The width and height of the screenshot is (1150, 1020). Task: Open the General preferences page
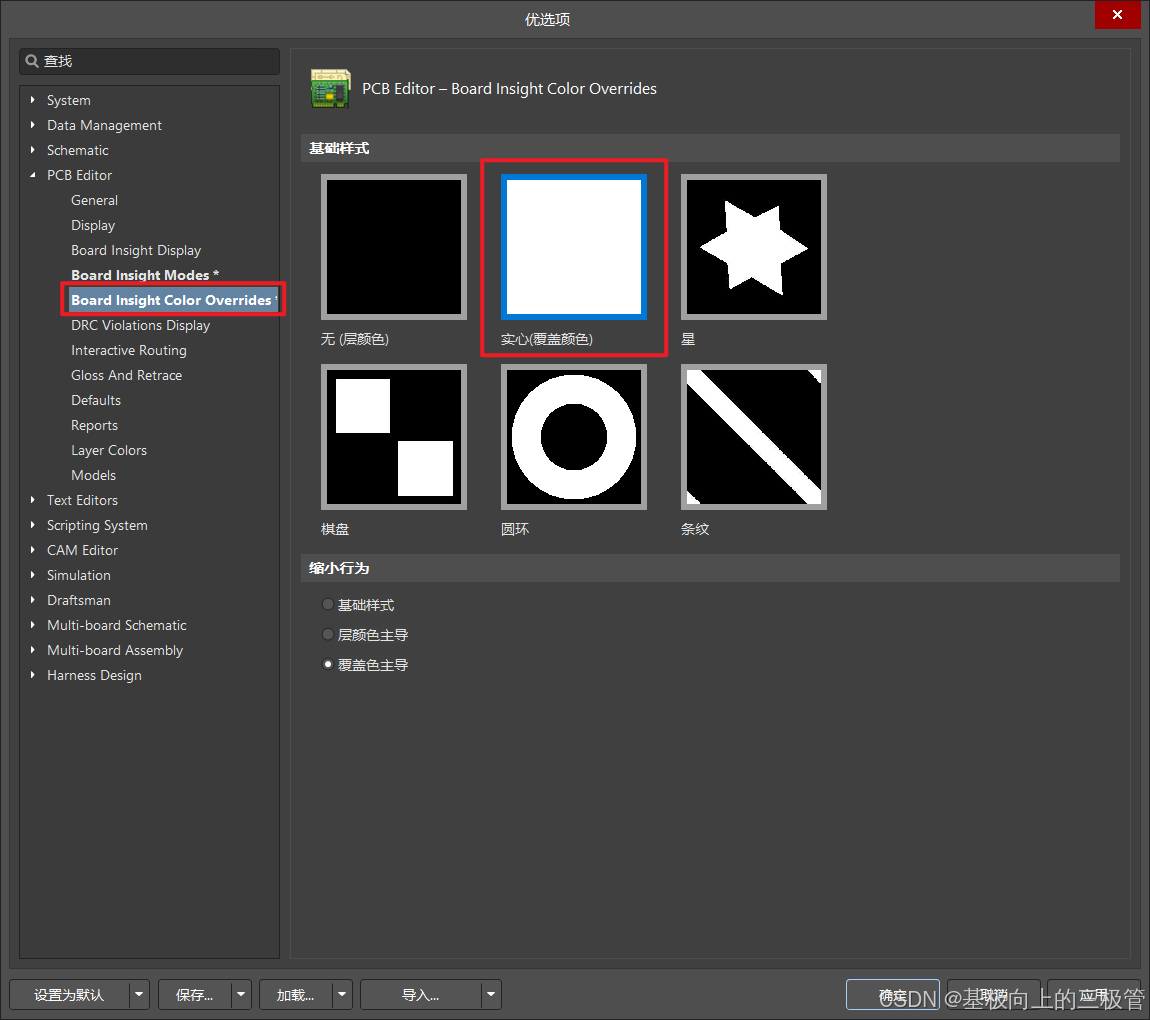(94, 200)
